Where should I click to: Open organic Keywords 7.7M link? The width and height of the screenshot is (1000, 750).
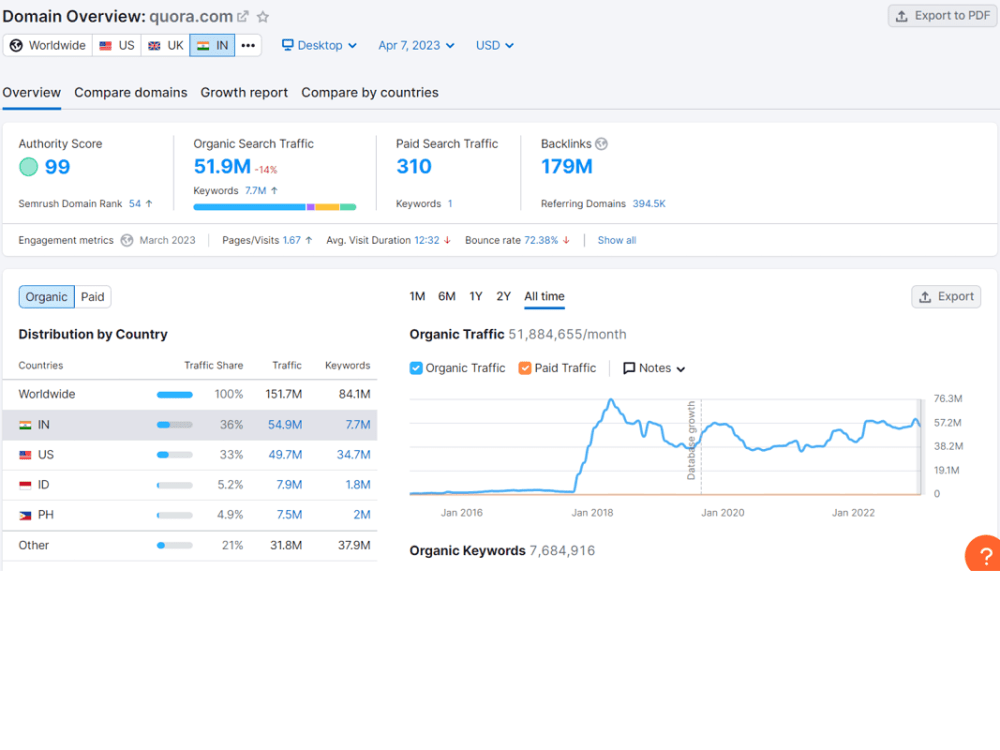click(x=256, y=191)
